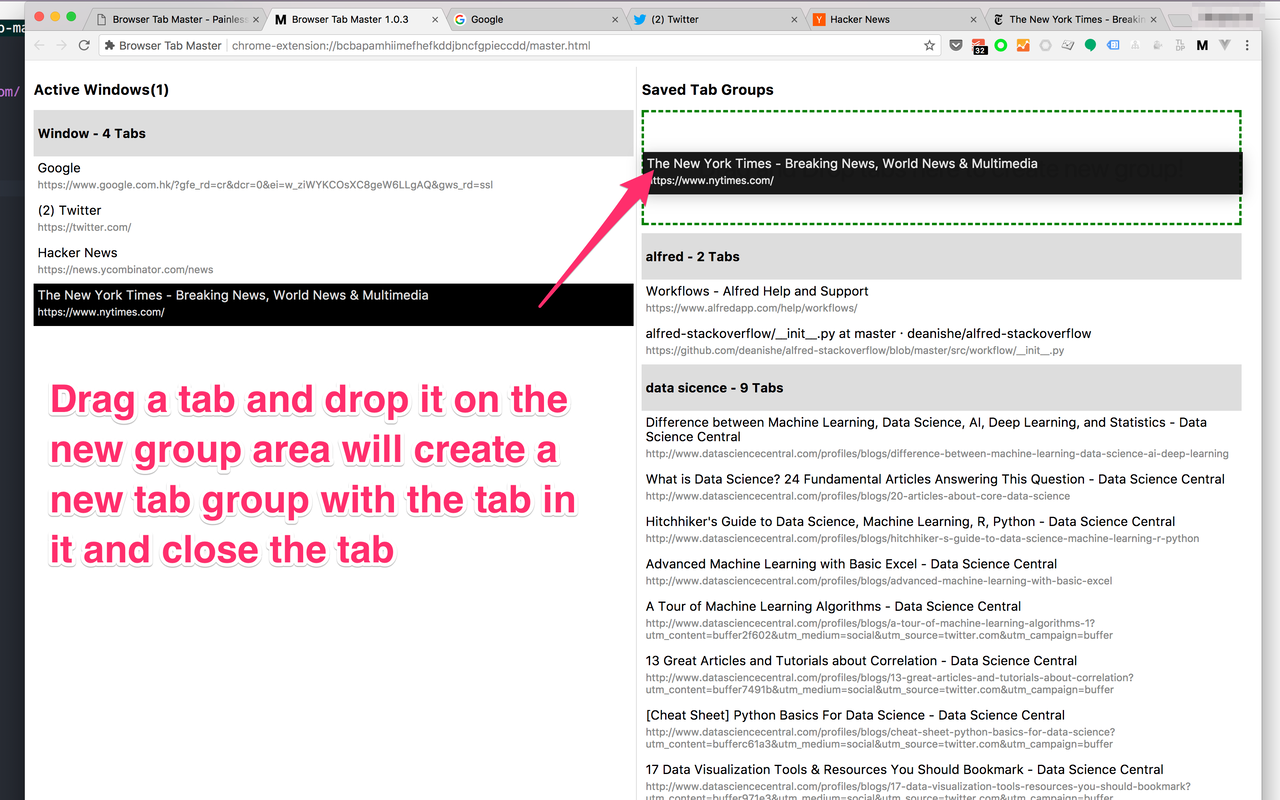The image size is (1280, 800).
Task: Select the Hacker News entry in the window list
Action: click(x=333, y=261)
